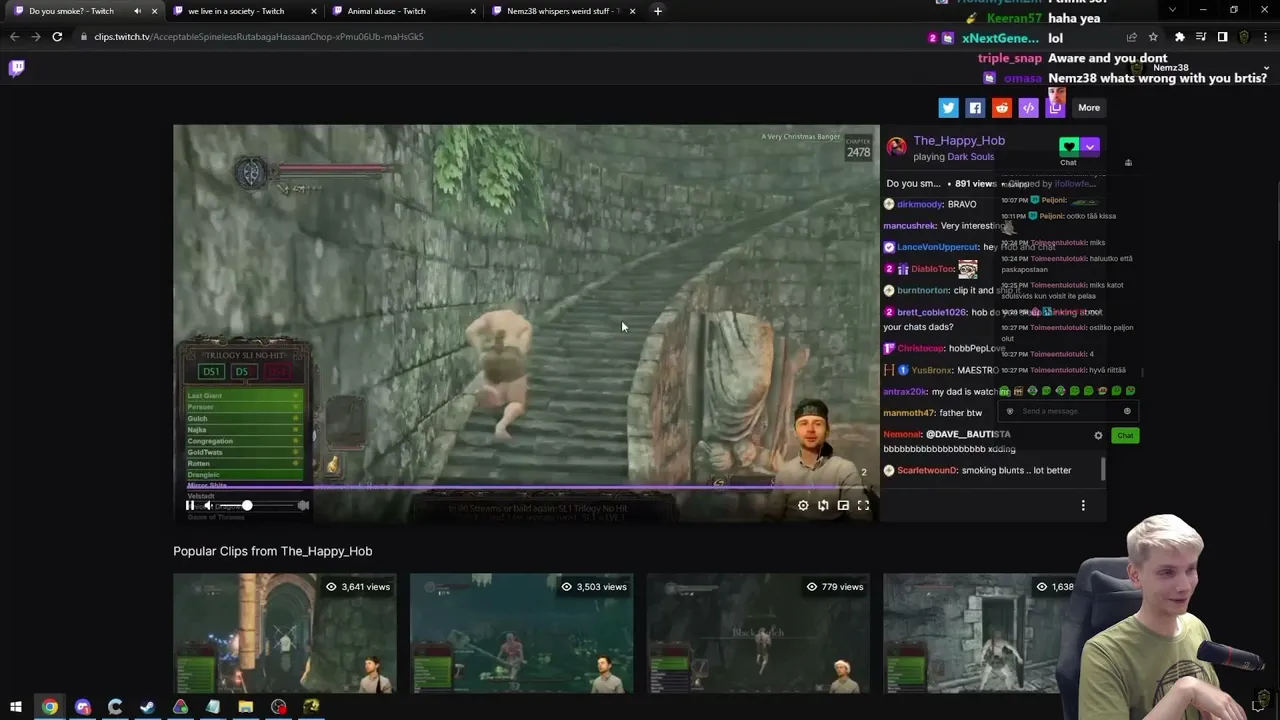Switch to 'Nemz38 whispers weird stuff' tab

563,11
